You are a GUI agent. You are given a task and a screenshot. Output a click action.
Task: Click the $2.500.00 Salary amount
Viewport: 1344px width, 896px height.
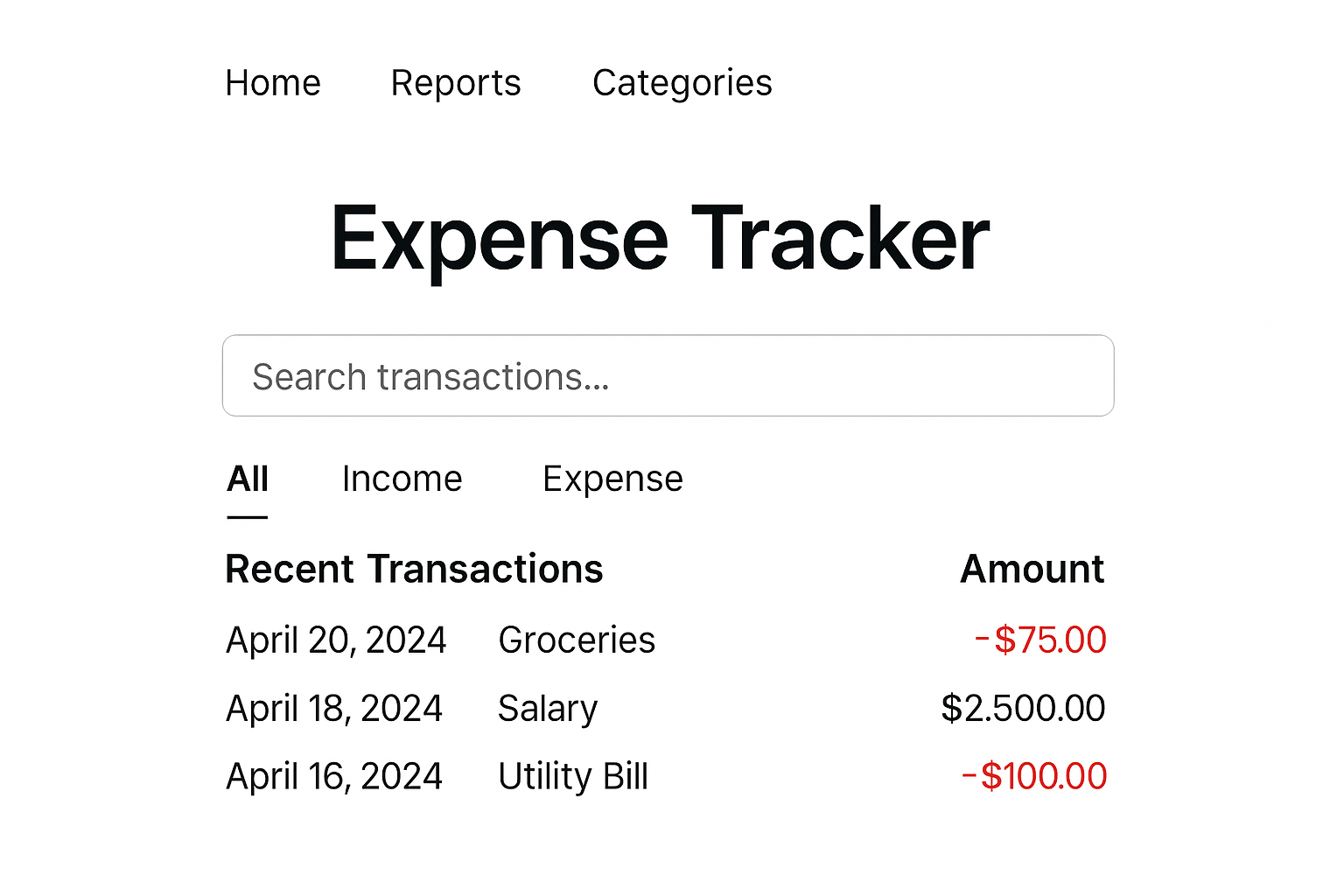[1021, 708]
